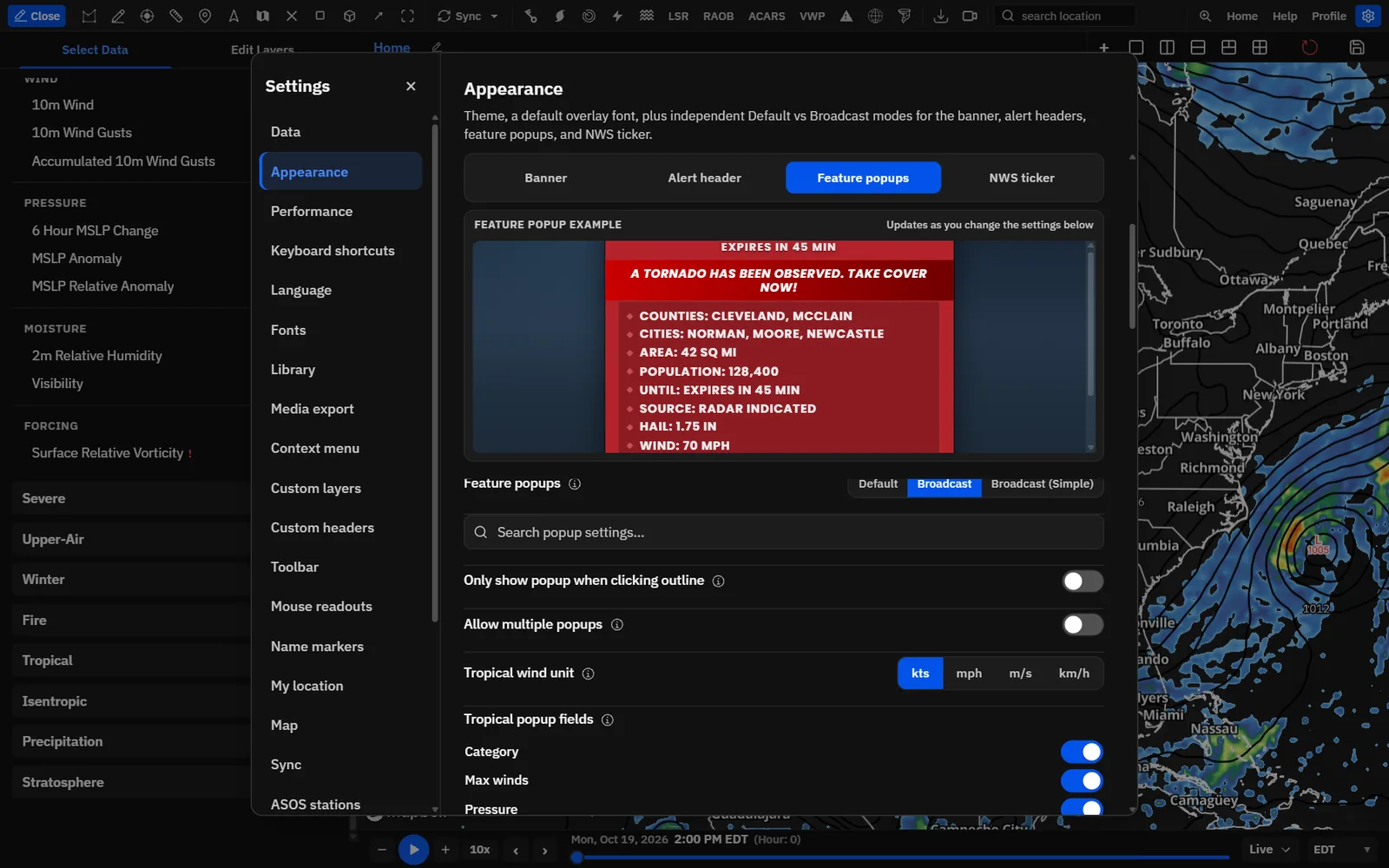Click the crosshair target tool icon
The height and width of the screenshot is (868, 1389).
point(147,16)
